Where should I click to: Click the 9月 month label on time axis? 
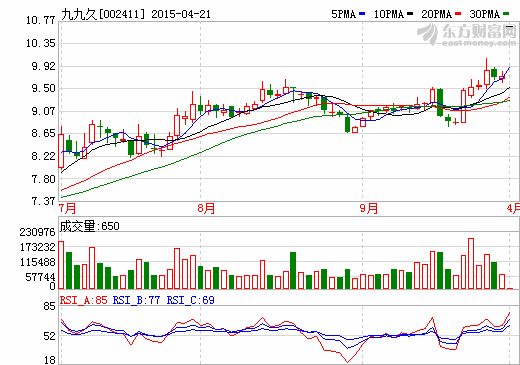(x=369, y=208)
